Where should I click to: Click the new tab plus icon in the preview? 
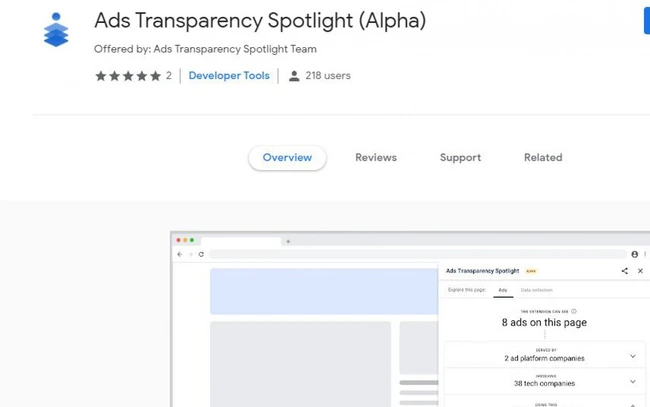[x=288, y=241]
